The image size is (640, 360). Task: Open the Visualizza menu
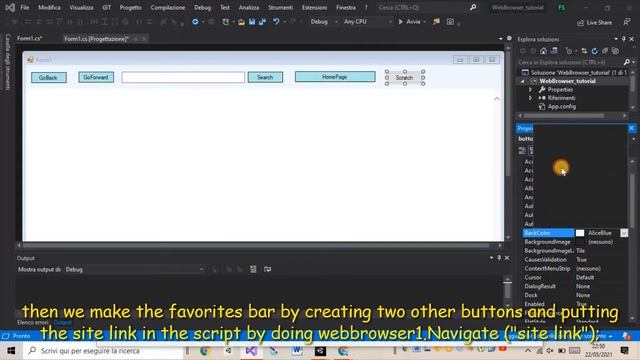pyautogui.click(x=81, y=8)
